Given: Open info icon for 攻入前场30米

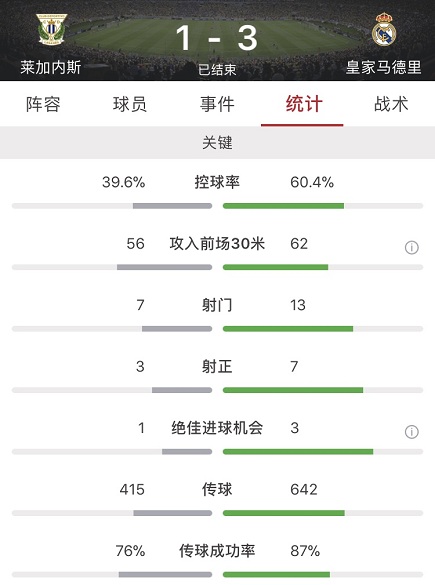Looking at the screenshot, I should [x=411, y=247].
